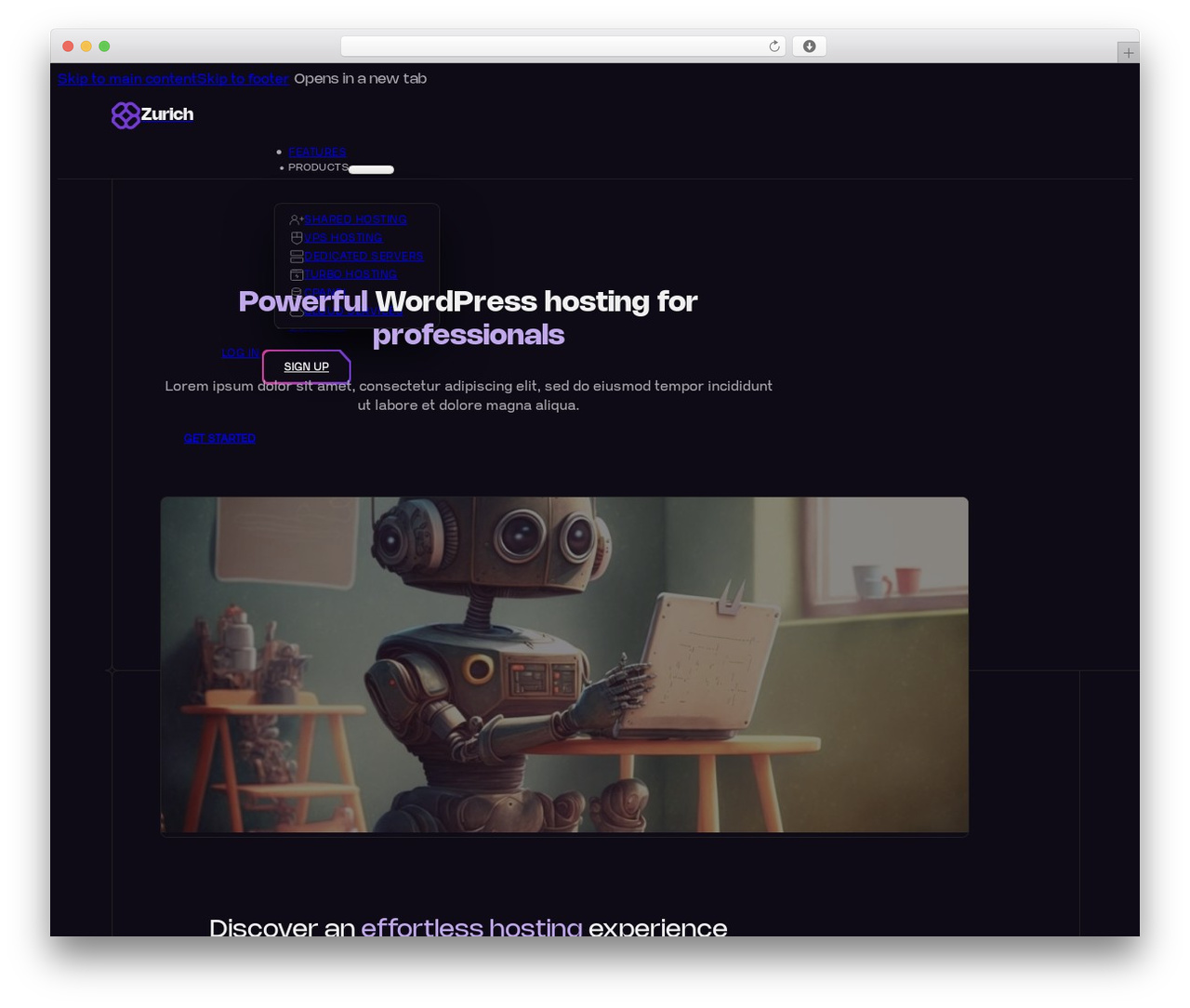This screenshot has width=1190, height=1008.
Task: Reload the page with the refresh icon
Action: click(x=773, y=46)
